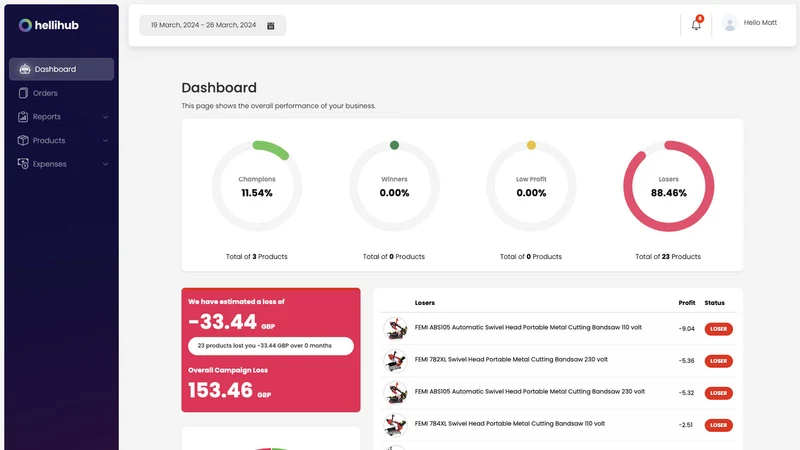Click the Low Profit 0.00% donut chart
Screen dimensions: 800x450
pyautogui.click(x=531, y=186)
